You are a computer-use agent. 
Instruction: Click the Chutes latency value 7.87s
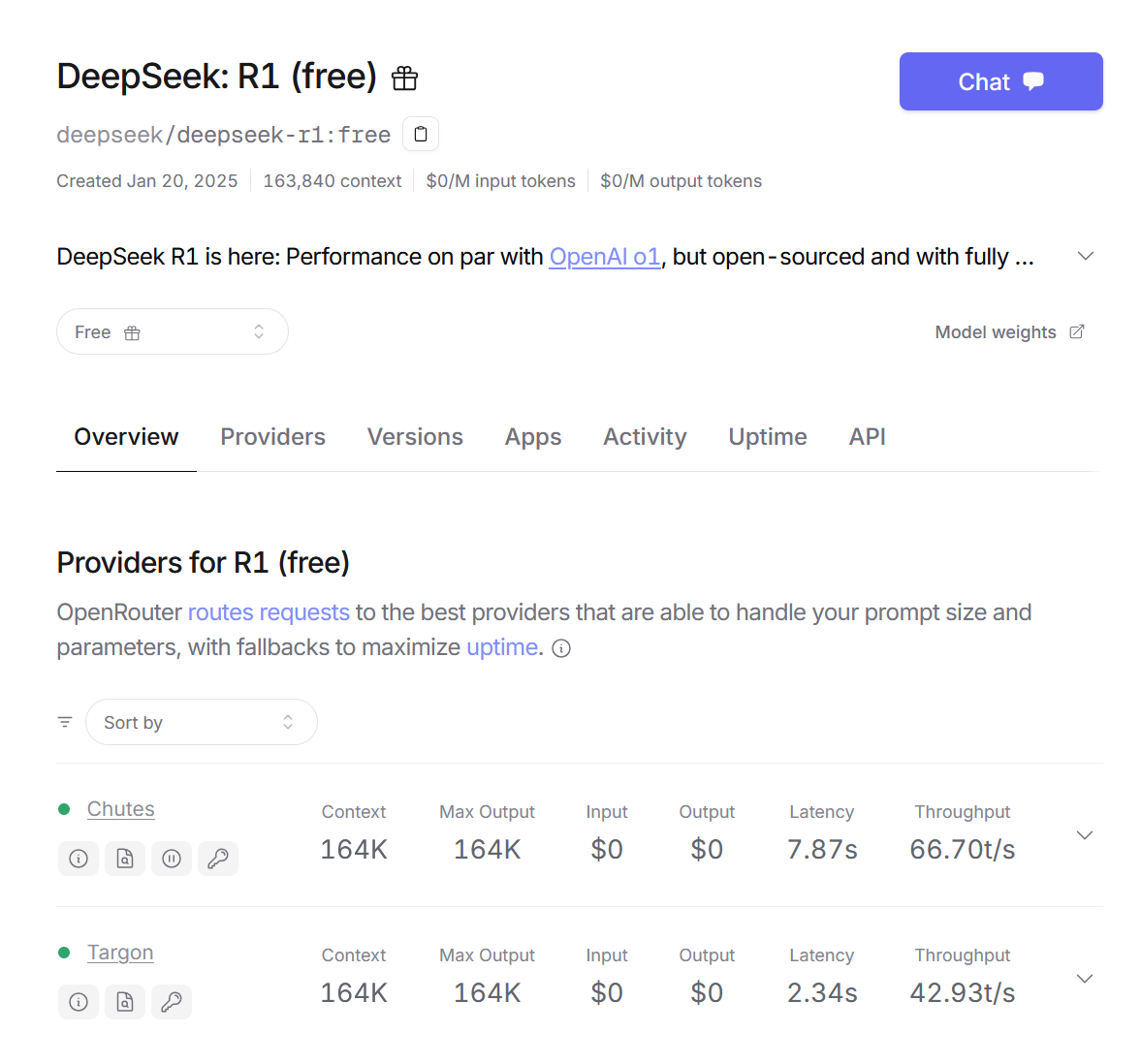click(822, 850)
